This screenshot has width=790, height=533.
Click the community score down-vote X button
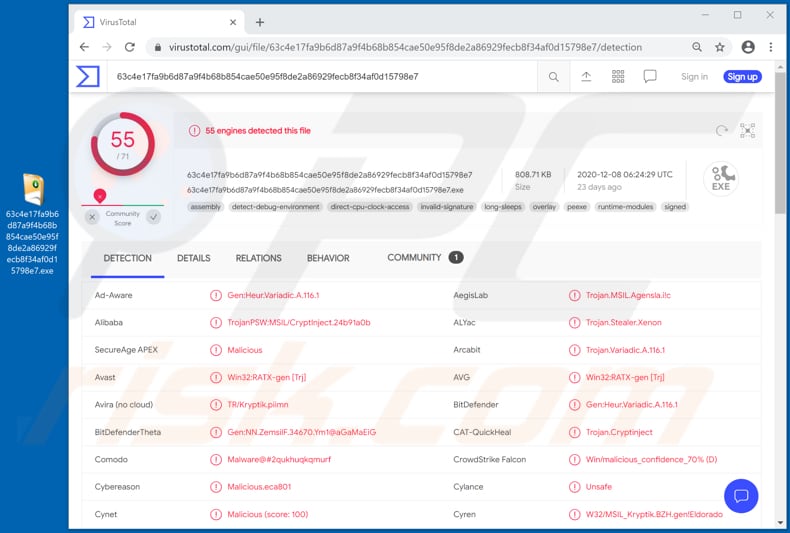92,217
